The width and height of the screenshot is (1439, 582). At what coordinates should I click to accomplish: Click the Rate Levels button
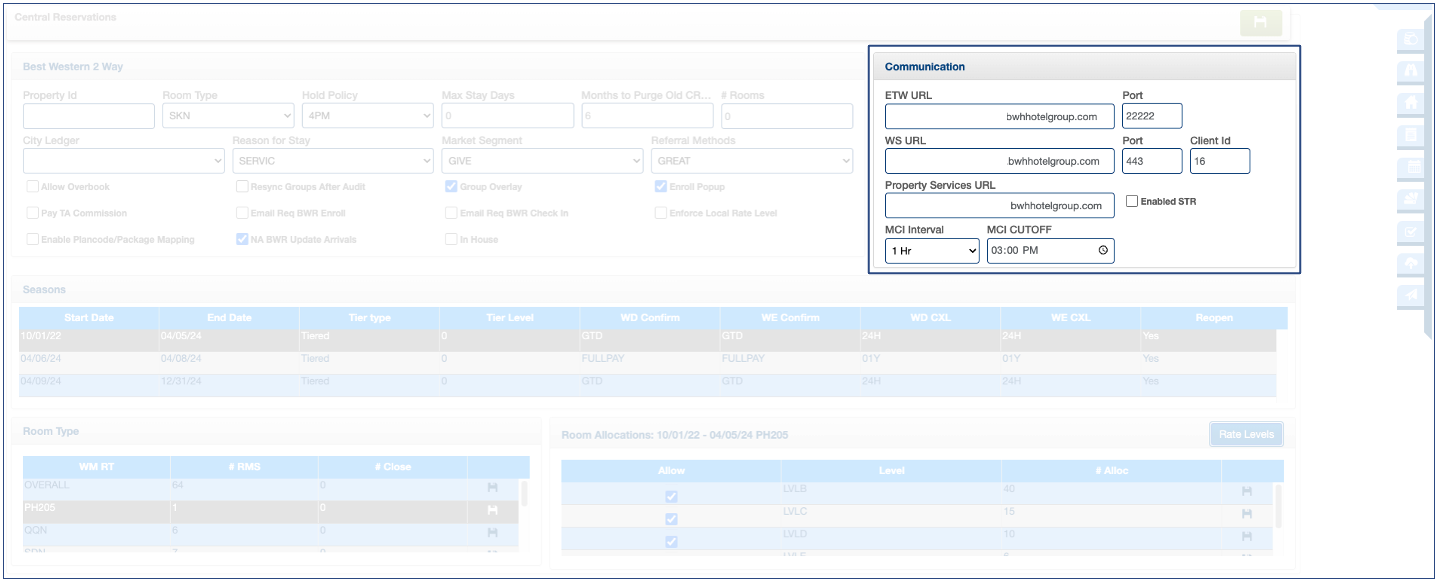coord(1245,434)
